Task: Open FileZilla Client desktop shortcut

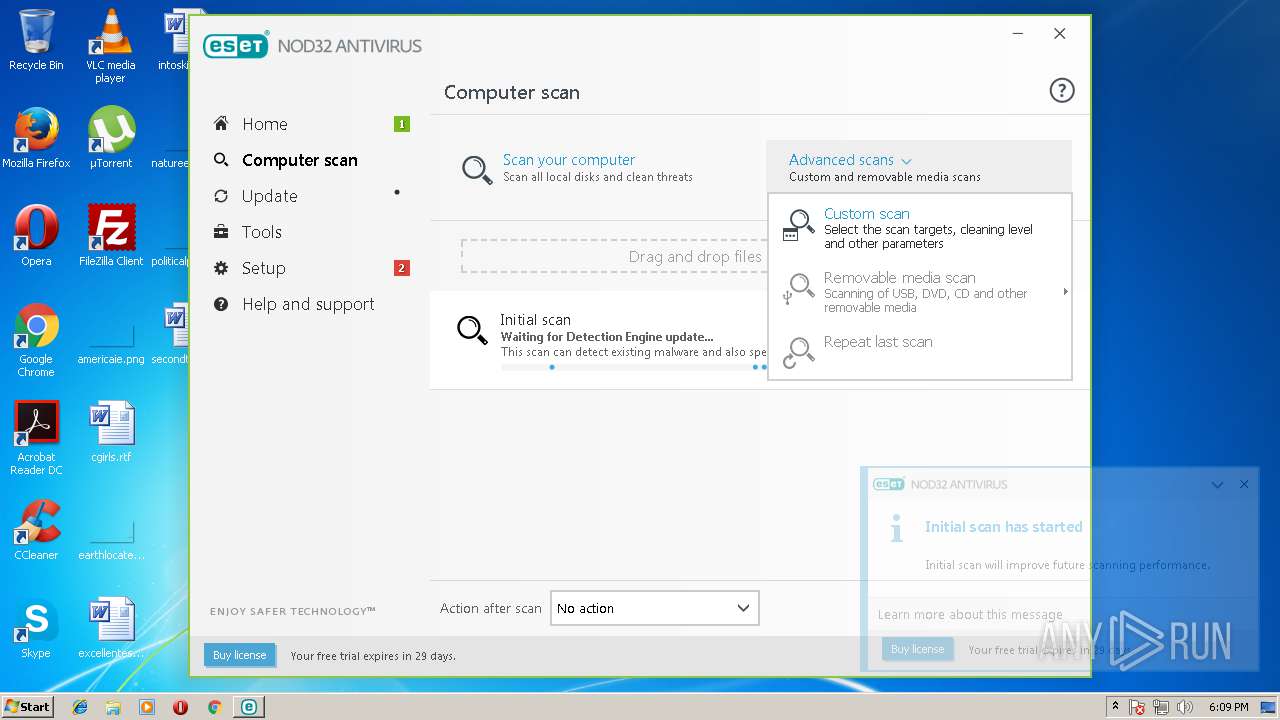Action: [x=111, y=236]
